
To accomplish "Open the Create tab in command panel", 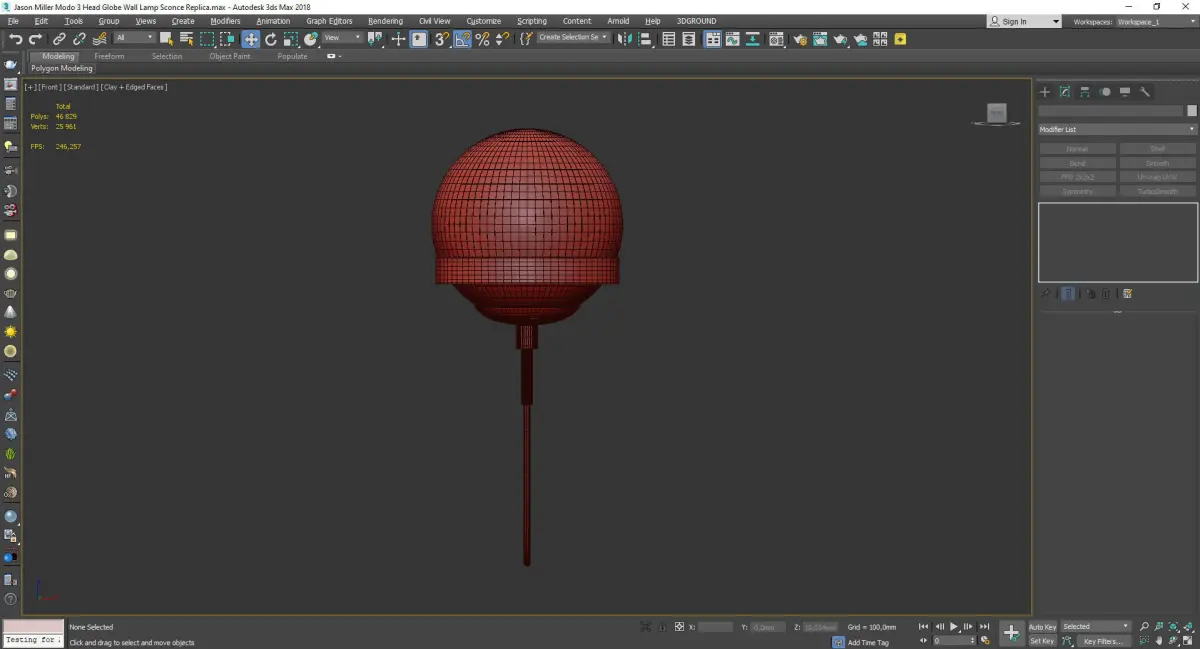I will pos(1045,92).
